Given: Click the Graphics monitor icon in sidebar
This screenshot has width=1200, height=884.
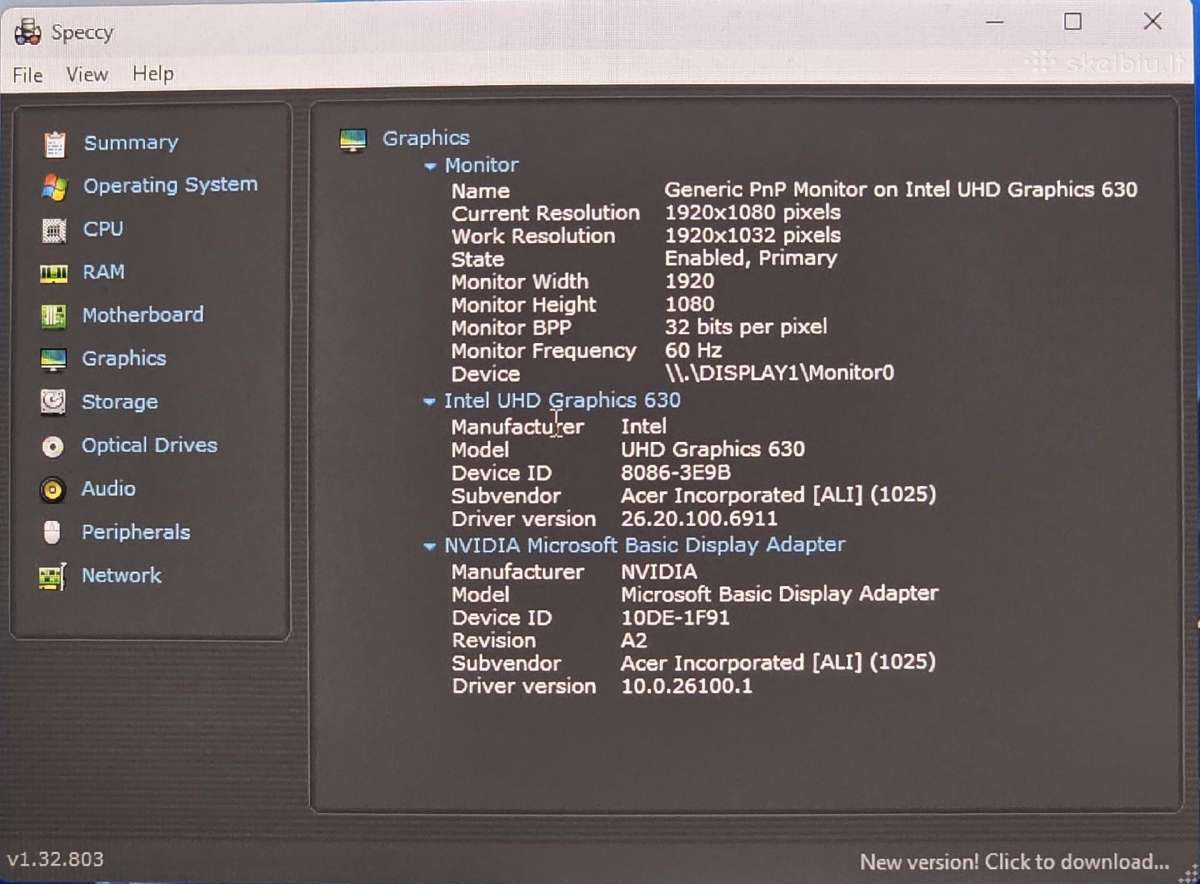Looking at the screenshot, I should pyautogui.click(x=54, y=359).
